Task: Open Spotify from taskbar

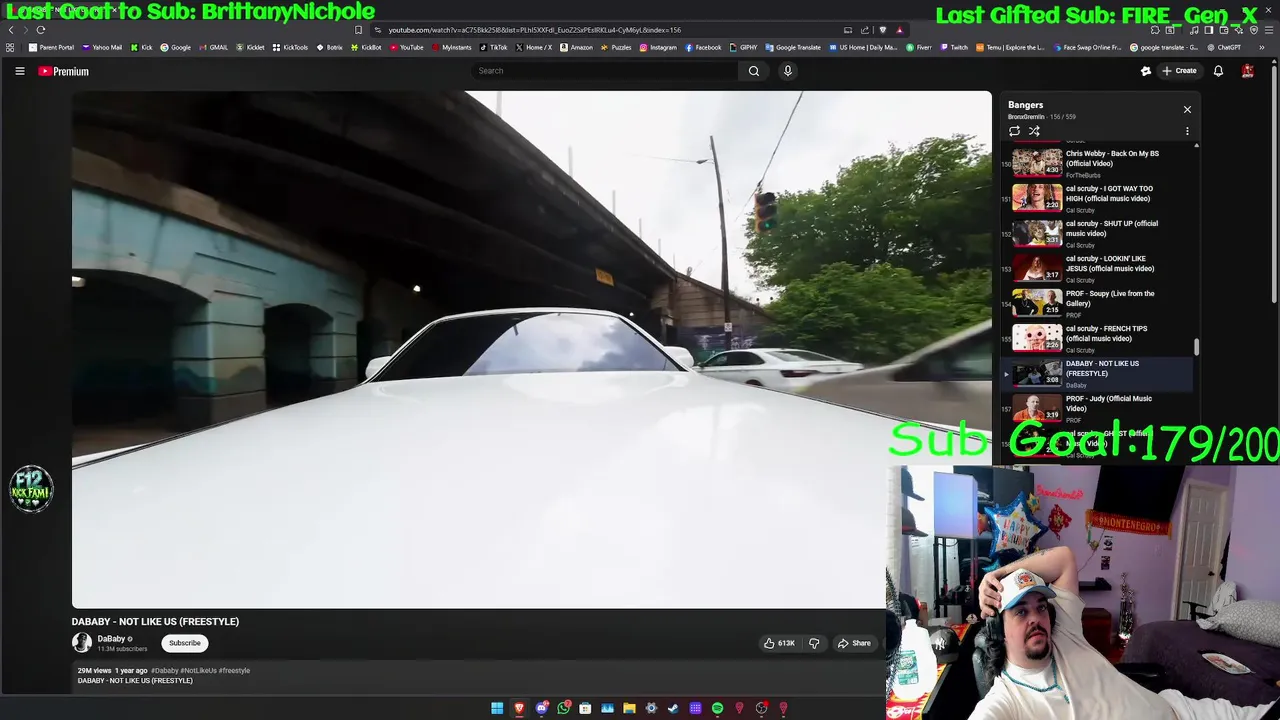Action: pyautogui.click(x=717, y=708)
